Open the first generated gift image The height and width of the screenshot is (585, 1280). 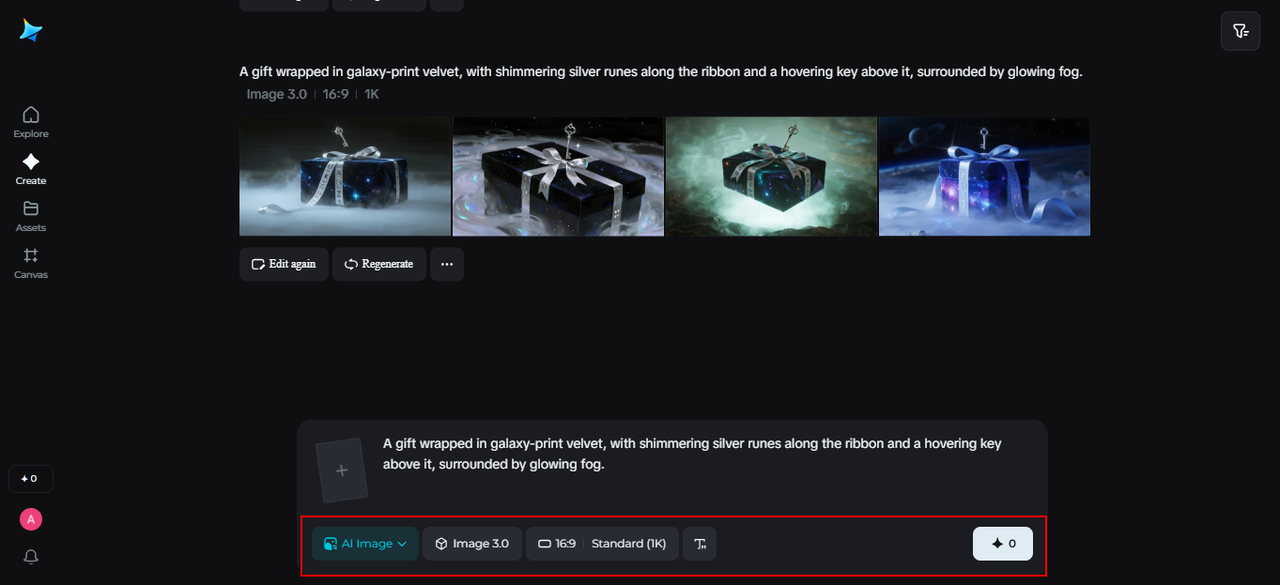(x=345, y=176)
